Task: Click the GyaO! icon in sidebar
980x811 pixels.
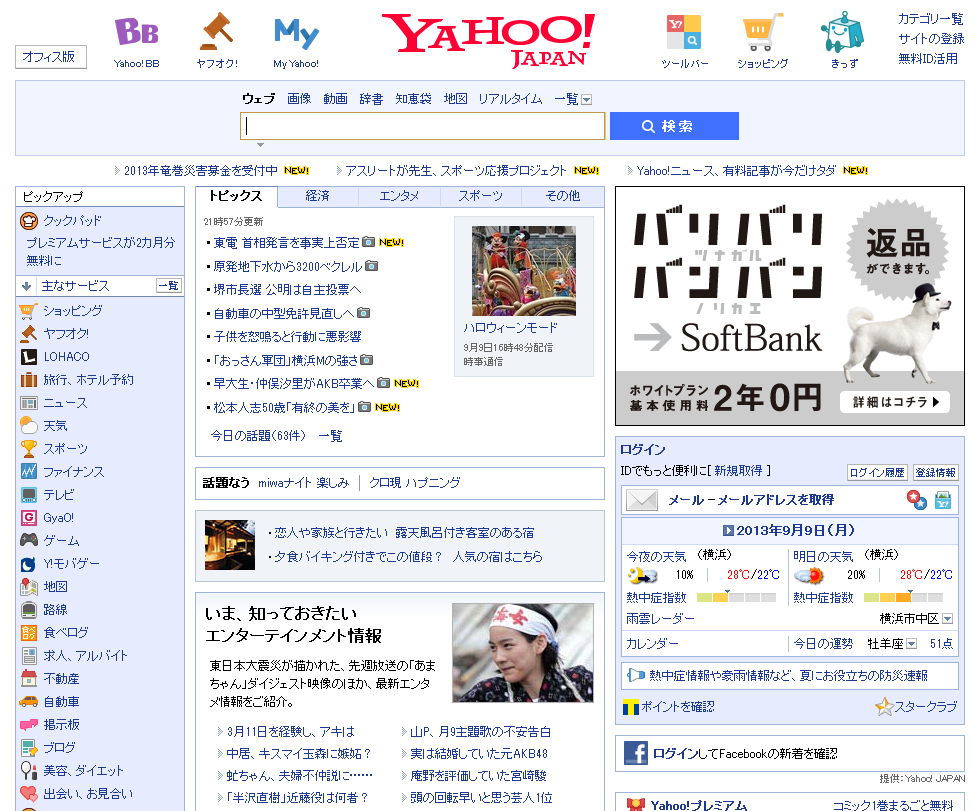Action: [x=29, y=517]
